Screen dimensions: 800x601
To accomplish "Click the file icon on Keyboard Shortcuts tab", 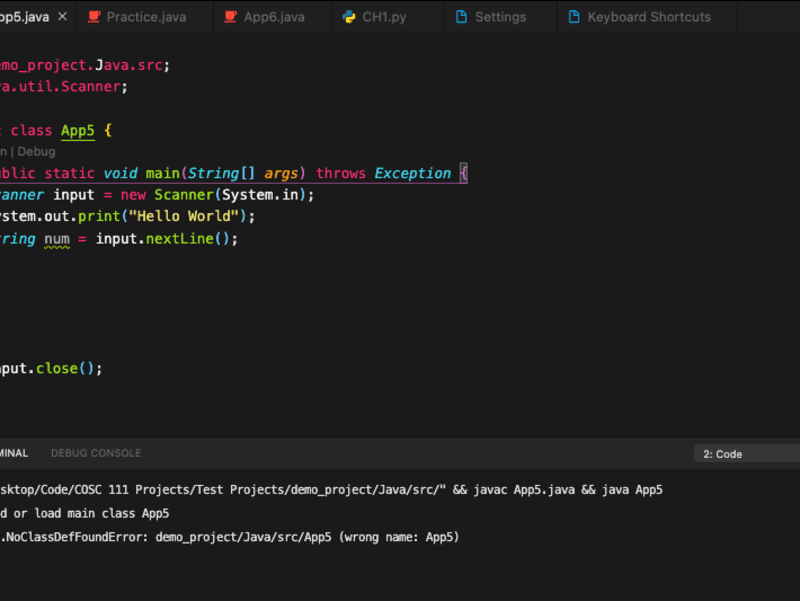I will [574, 17].
